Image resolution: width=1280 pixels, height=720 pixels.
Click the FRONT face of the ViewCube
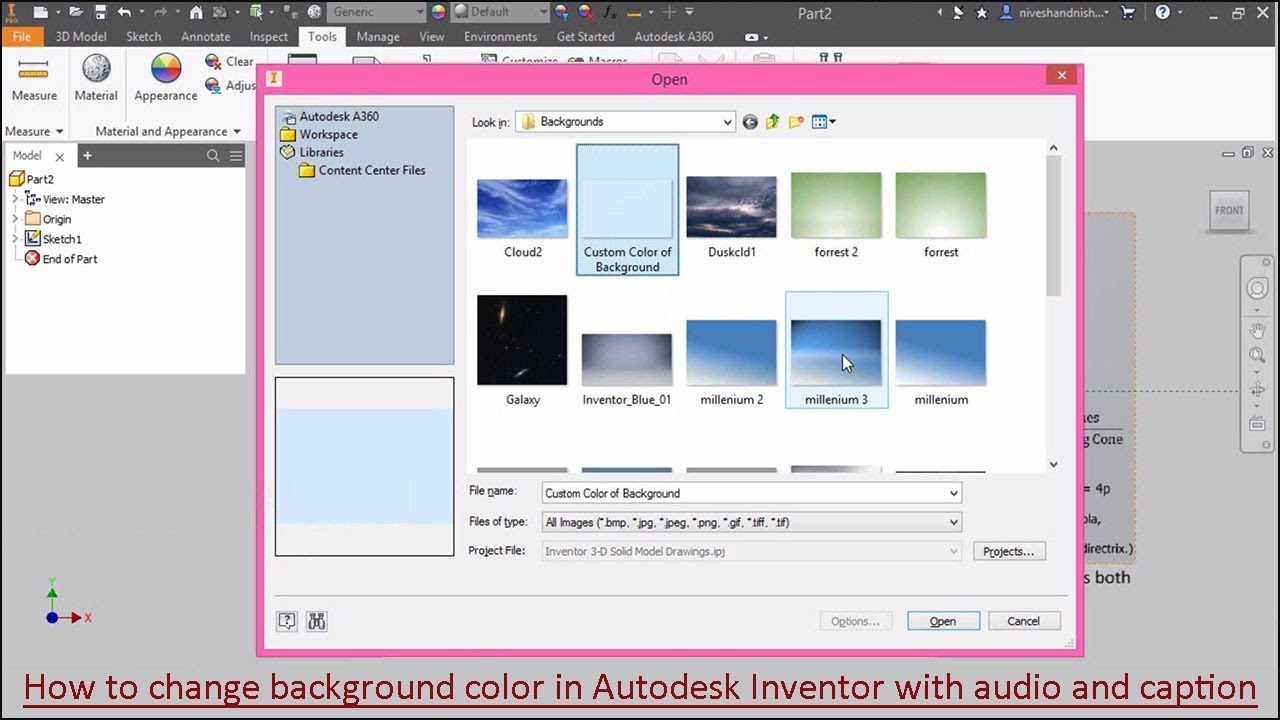1229,210
